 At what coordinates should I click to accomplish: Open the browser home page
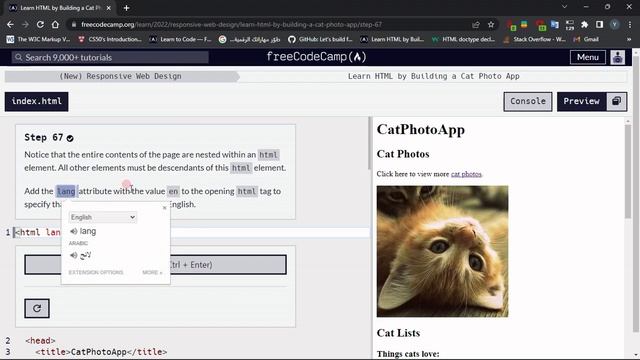(x=55, y=24)
